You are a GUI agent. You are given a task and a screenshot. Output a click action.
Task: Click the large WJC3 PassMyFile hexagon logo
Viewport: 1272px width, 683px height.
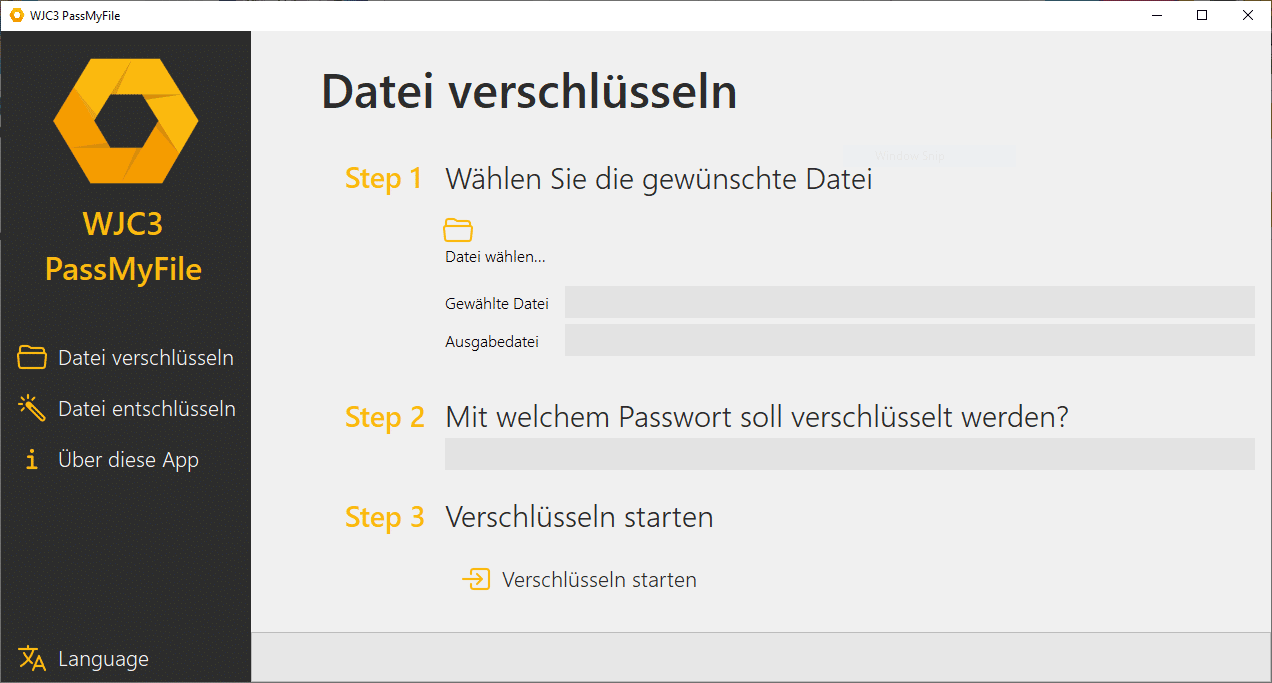[x=124, y=120]
